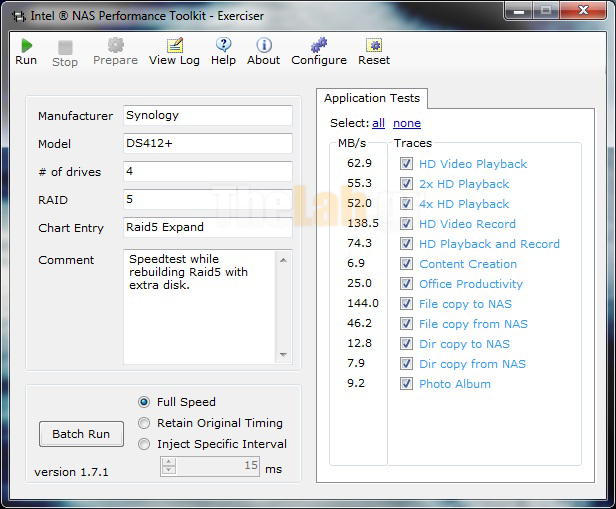This screenshot has height=509, width=616.
Task: Open Configure from the gears icon
Action: [x=319, y=45]
